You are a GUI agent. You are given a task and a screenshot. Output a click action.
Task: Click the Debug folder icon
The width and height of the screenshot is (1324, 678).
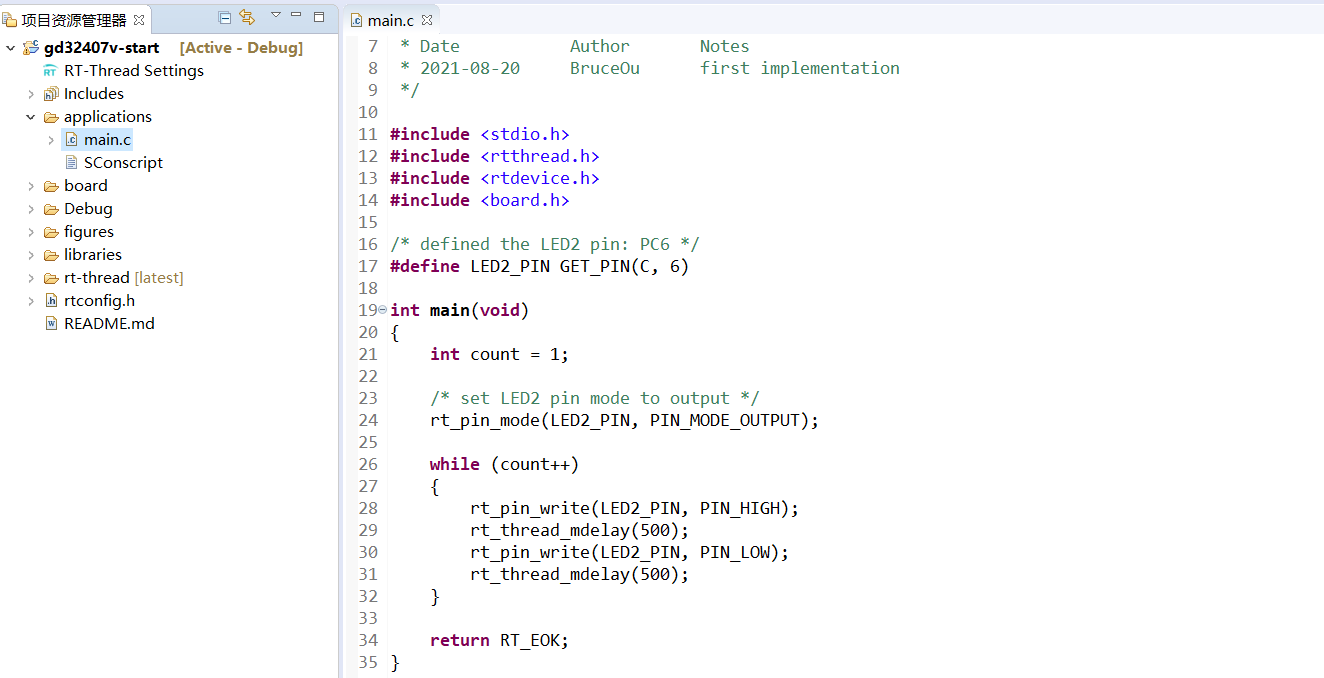(x=51, y=209)
